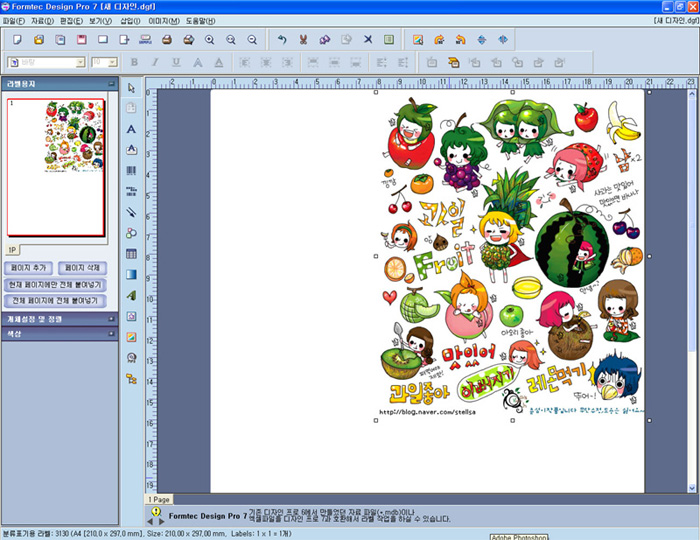Flip horizontally with blue left-right arrows icon
This screenshot has height=540, width=700.
pos(503,40)
